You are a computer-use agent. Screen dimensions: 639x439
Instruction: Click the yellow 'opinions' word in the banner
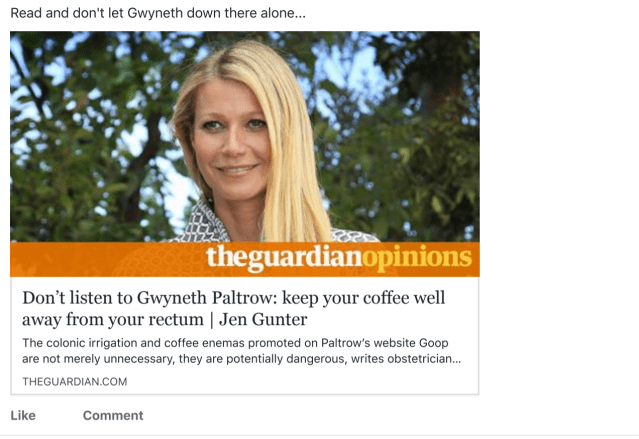[417, 258]
